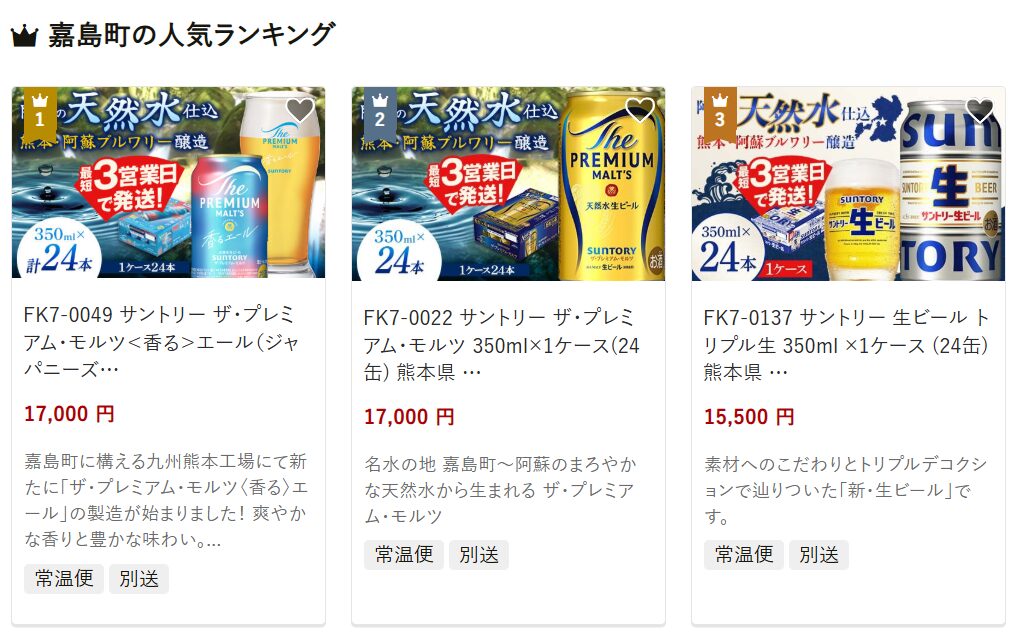Open FK7-0022 ザ・プレミアム・モルツ title link
The width and height of the screenshot is (1022, 642).
click(x=501, y=345)
